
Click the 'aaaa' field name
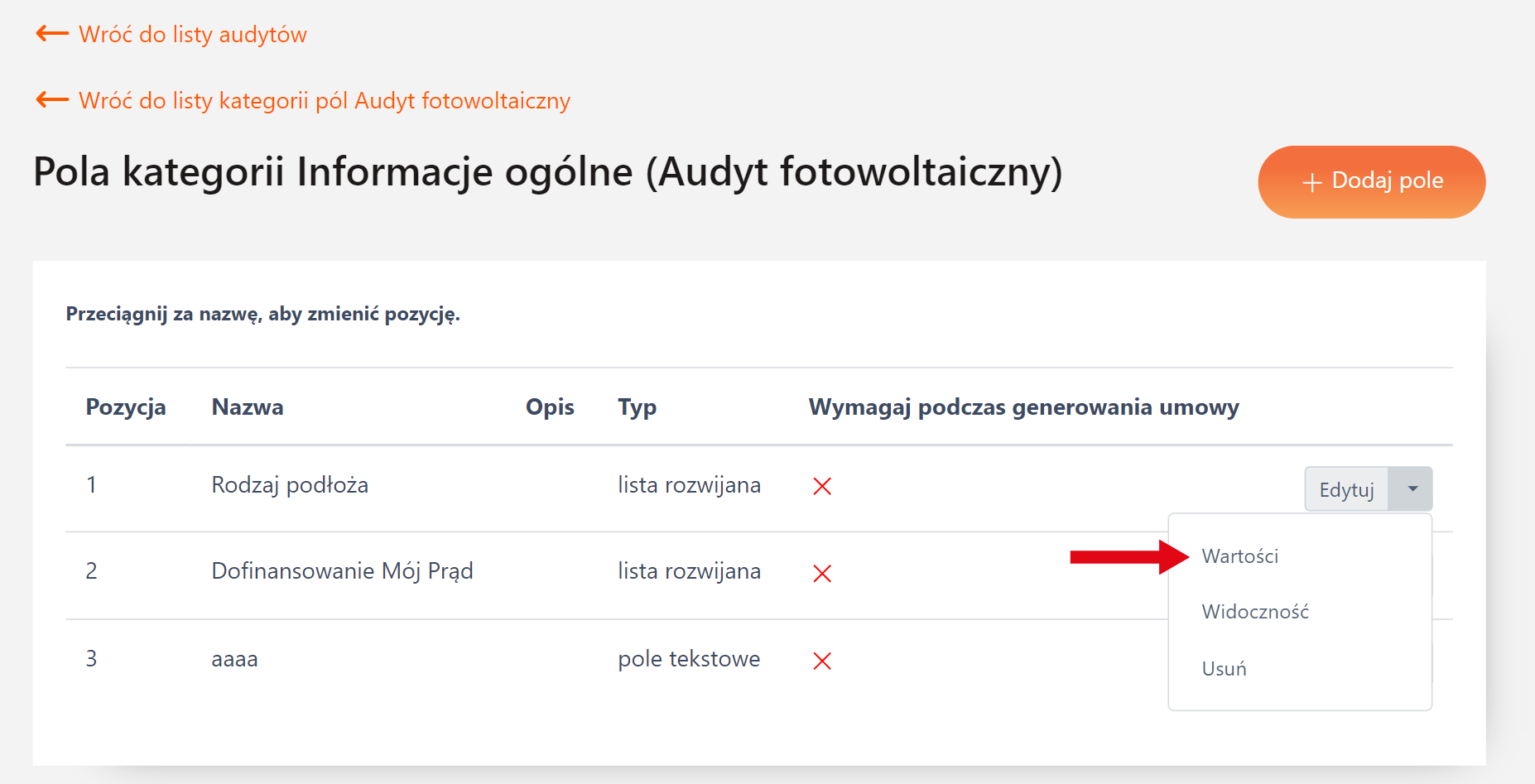[234, 659]
